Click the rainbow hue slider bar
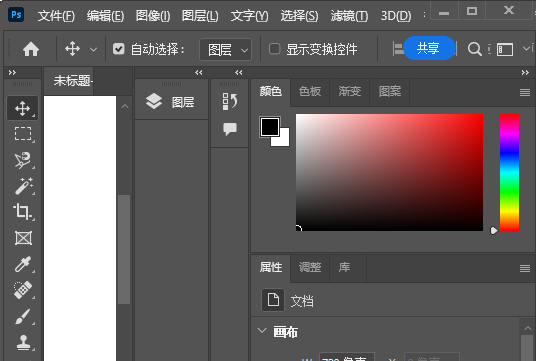Screen dimensions: 536x361 pos(509,172)
